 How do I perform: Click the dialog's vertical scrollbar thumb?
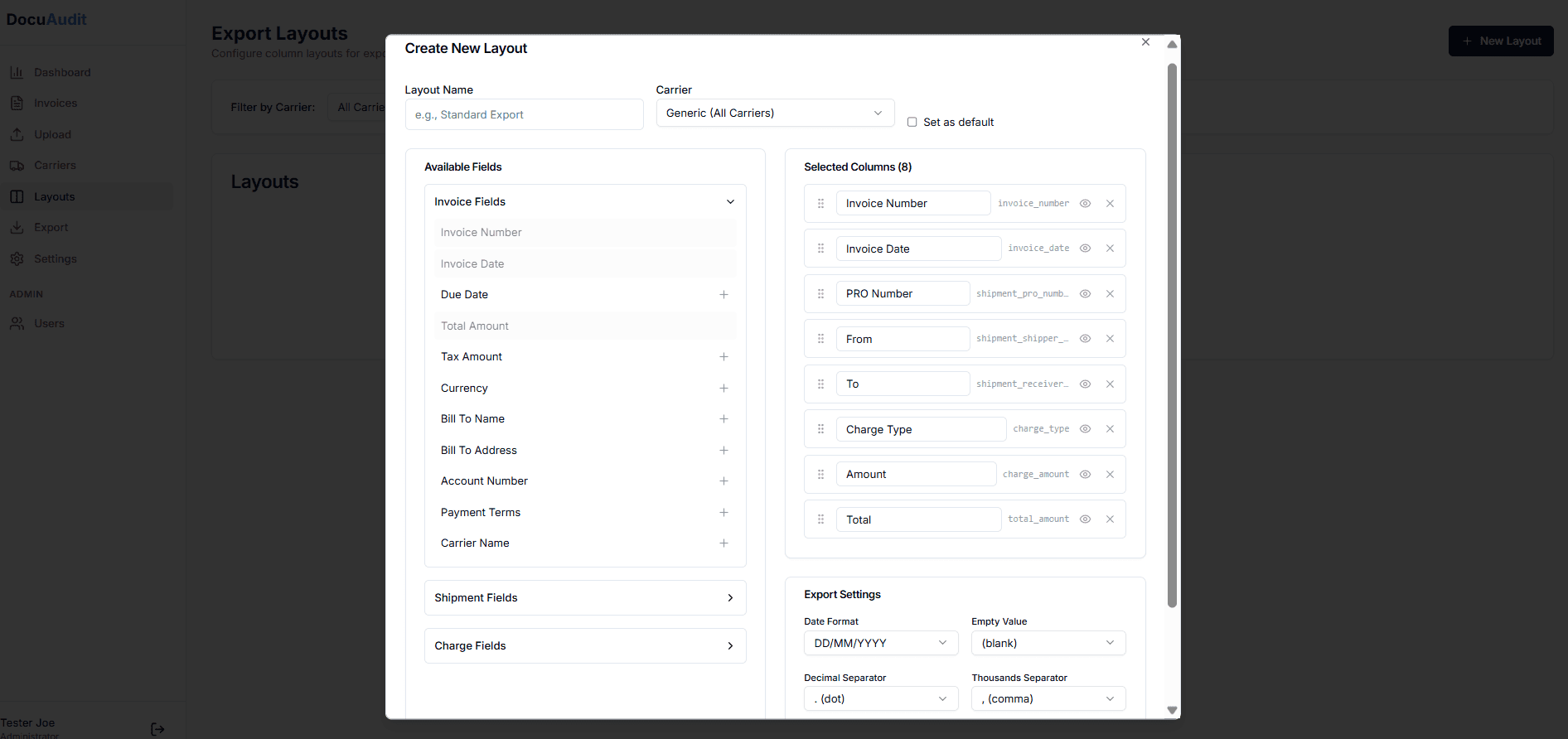point(1172,336)
